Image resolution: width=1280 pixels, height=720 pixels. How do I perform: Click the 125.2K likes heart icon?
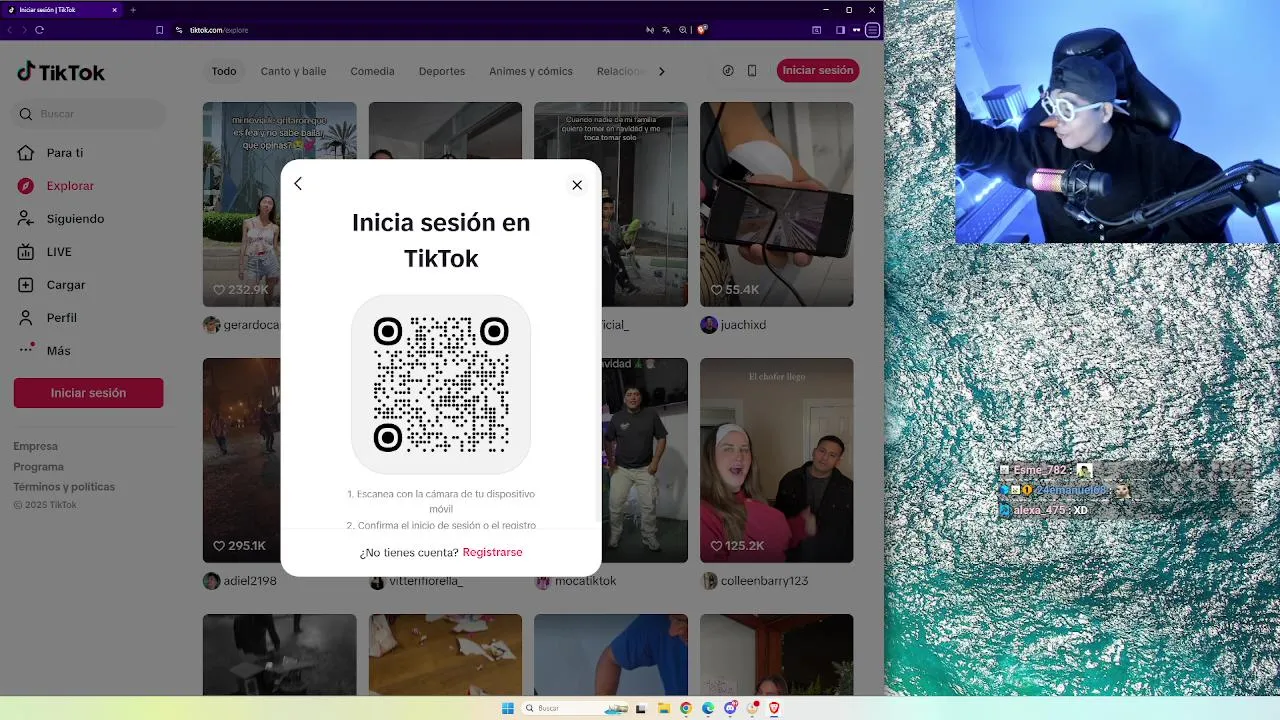pyautogui.click(x=716, y=546)
